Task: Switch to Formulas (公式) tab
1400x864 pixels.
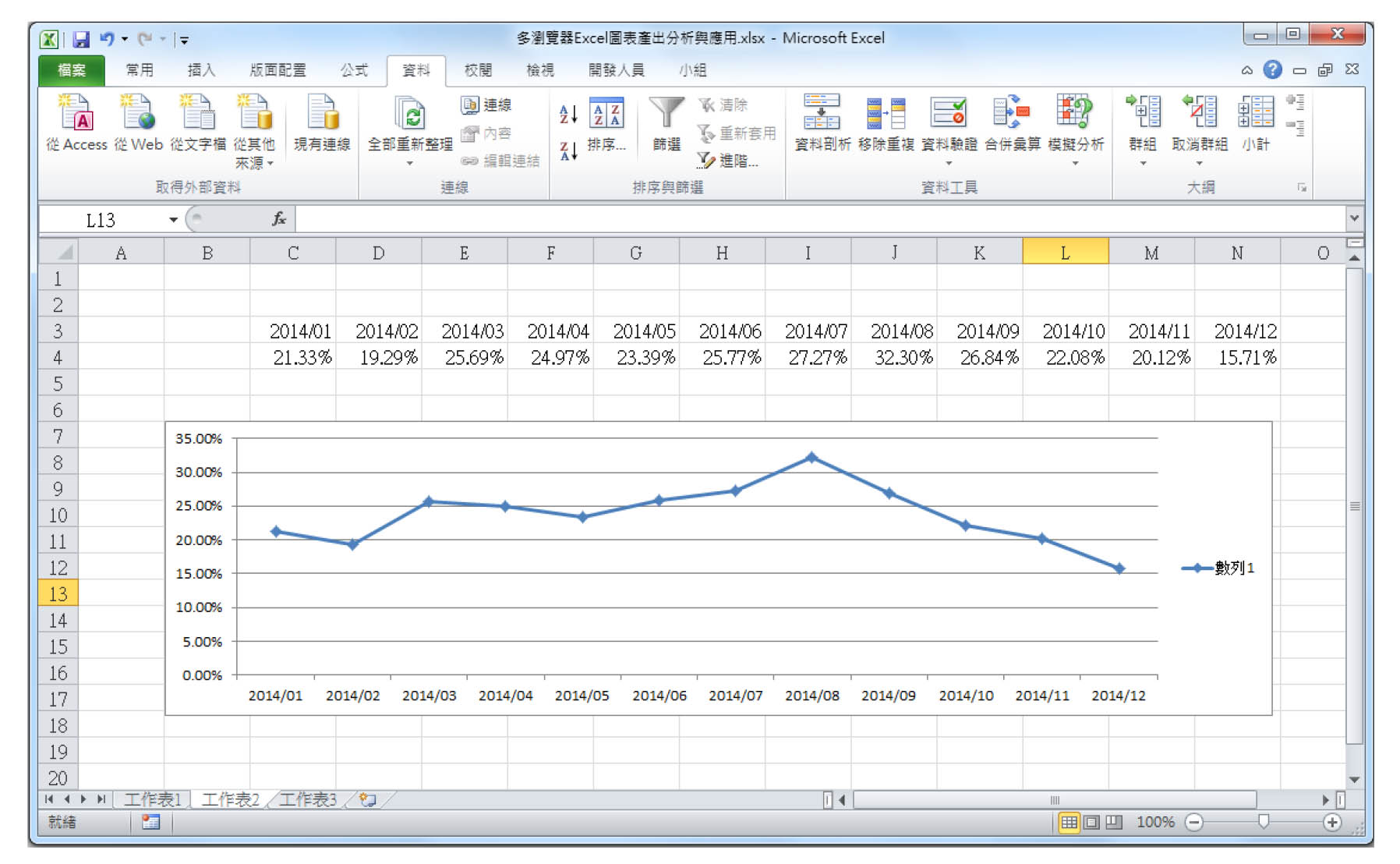Action: point(354,70)
